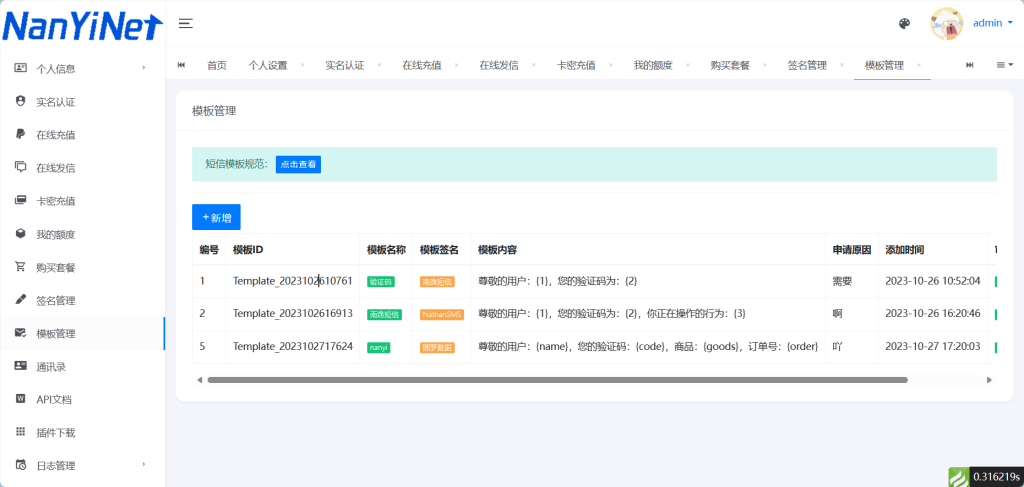
Task: Switch to the 签名管理 tab
Action: [807, 65]
